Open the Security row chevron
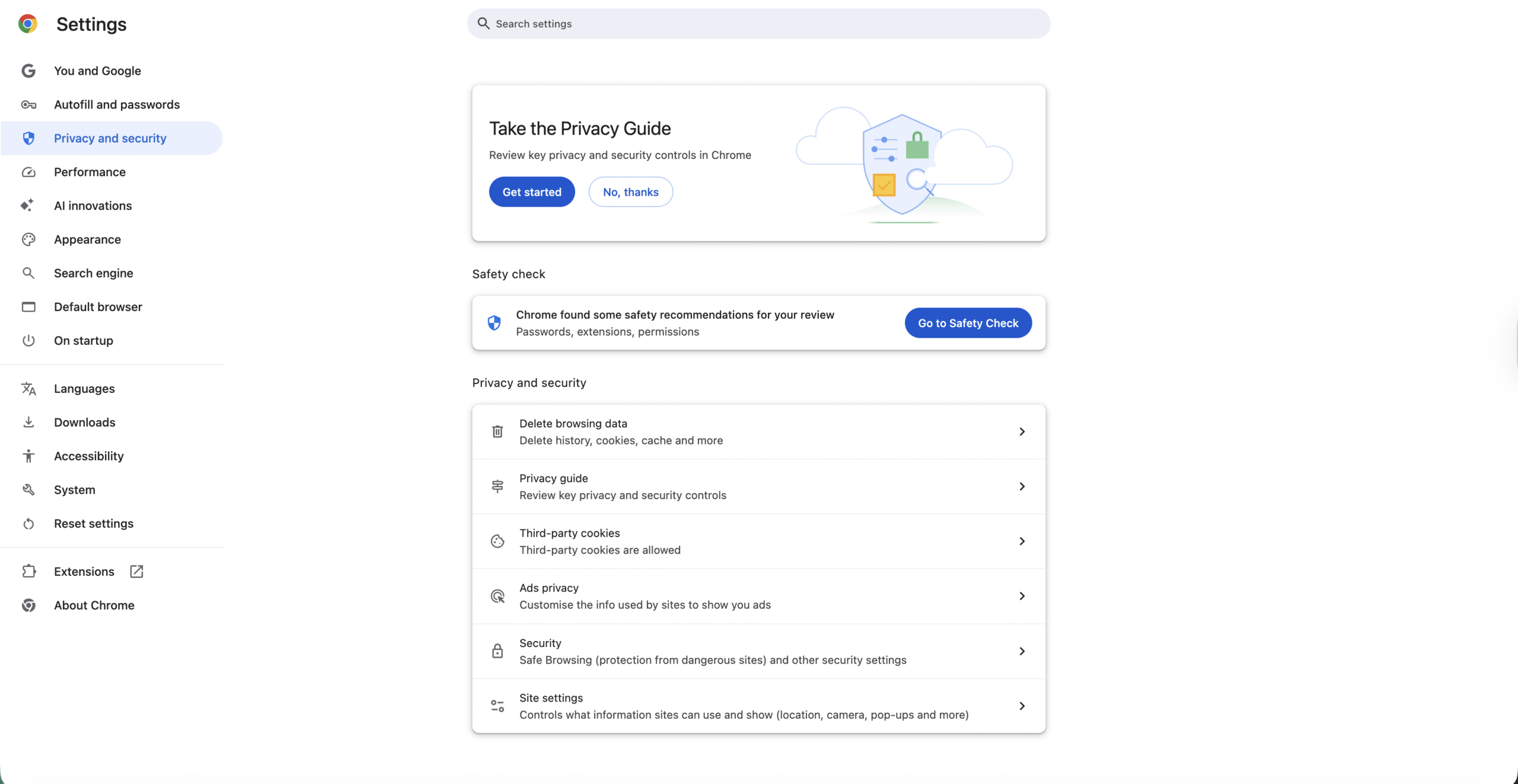Viewport: 1518px width, 784px height. point(1022,651)
